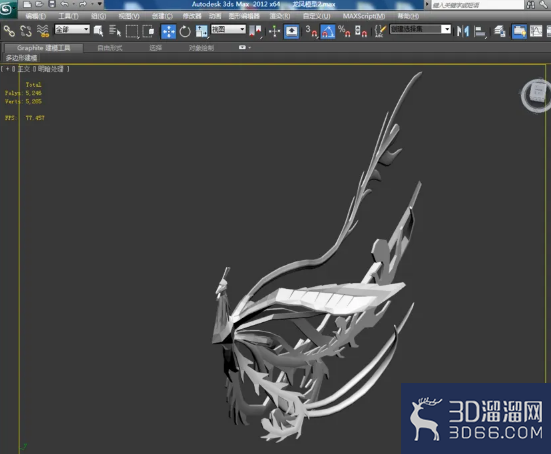
Task: Open the 创建(C) menu
Action: tap(162, 16)
